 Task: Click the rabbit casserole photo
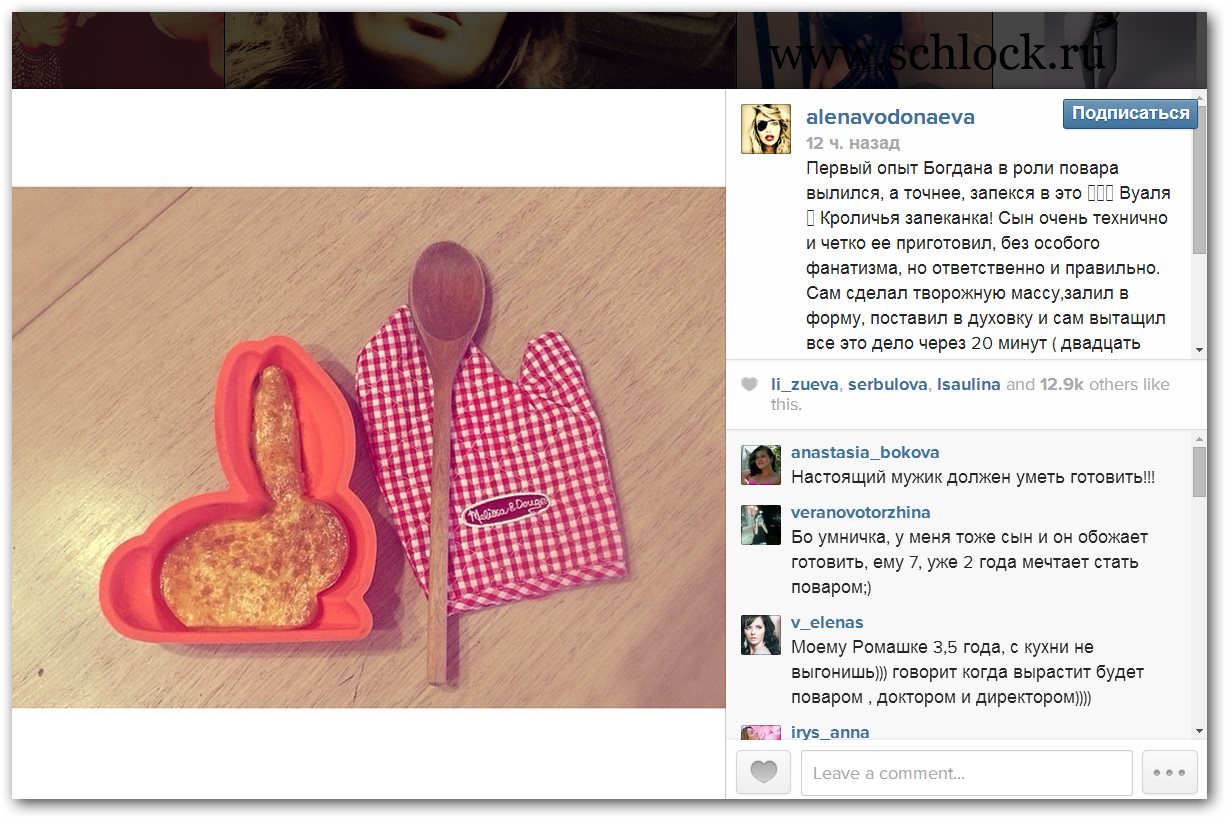click(368, 447)
